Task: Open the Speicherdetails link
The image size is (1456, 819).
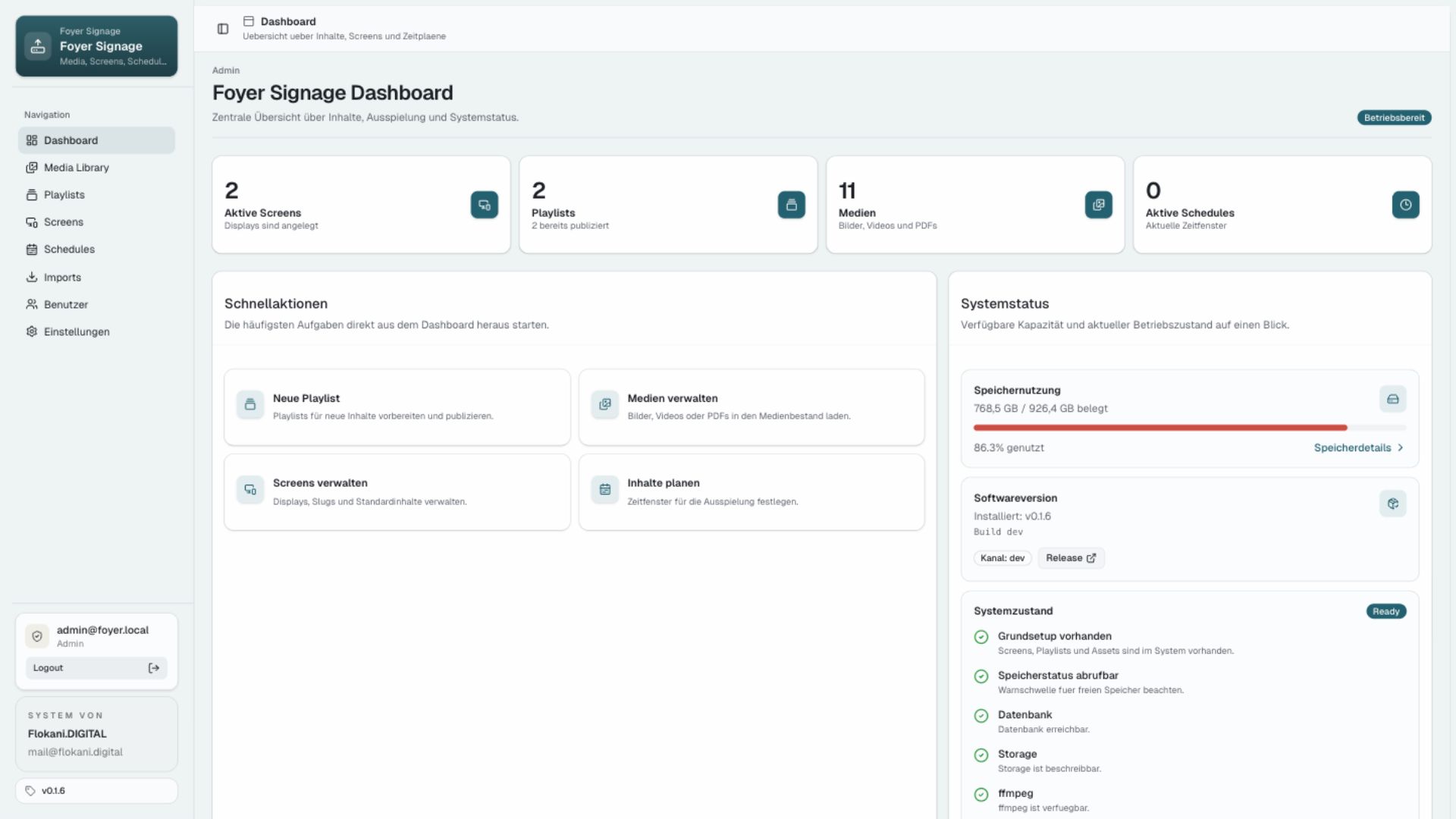Action: click(1358, 448)
